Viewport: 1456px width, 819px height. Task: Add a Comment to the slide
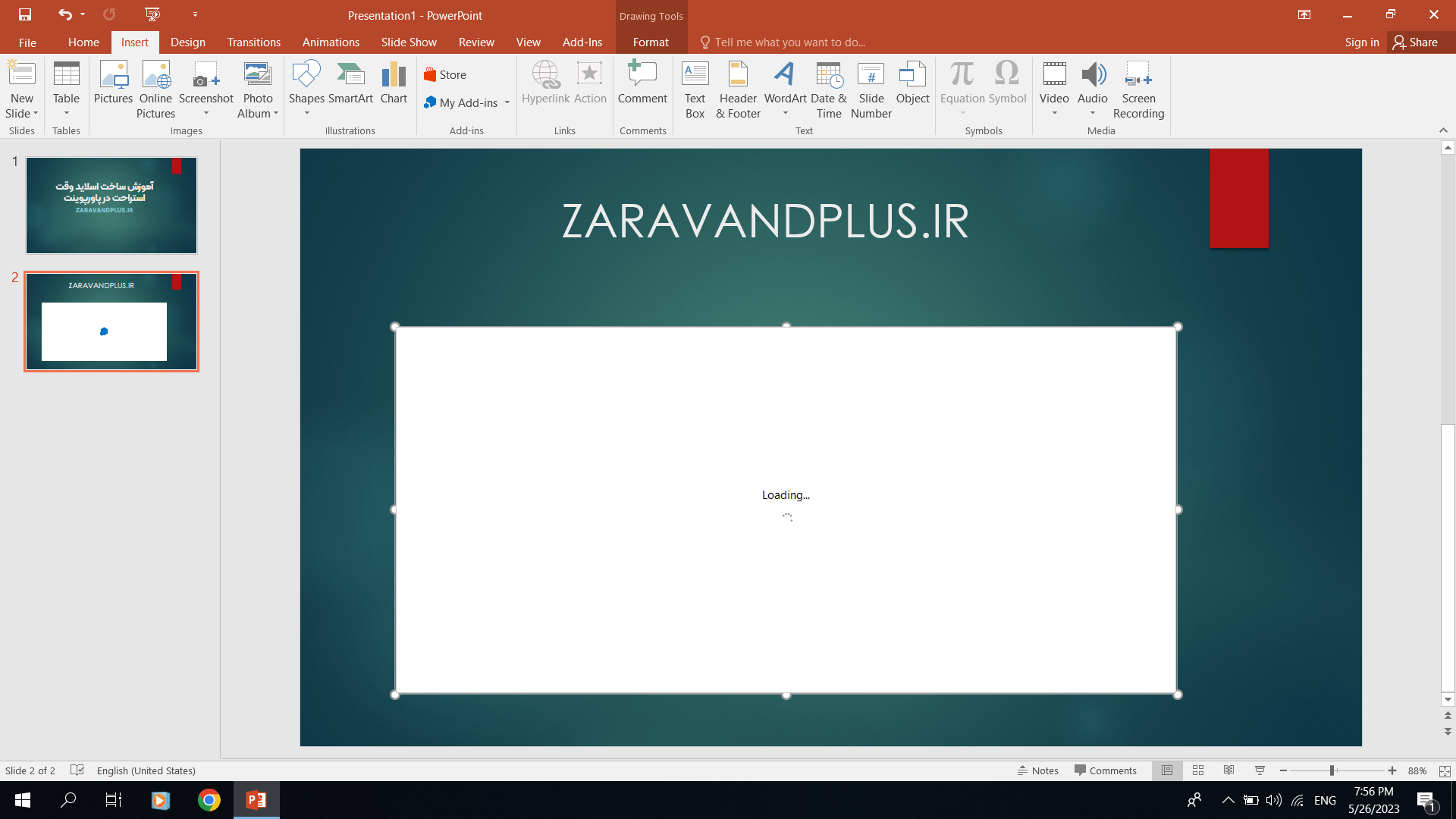coord(642,82)
